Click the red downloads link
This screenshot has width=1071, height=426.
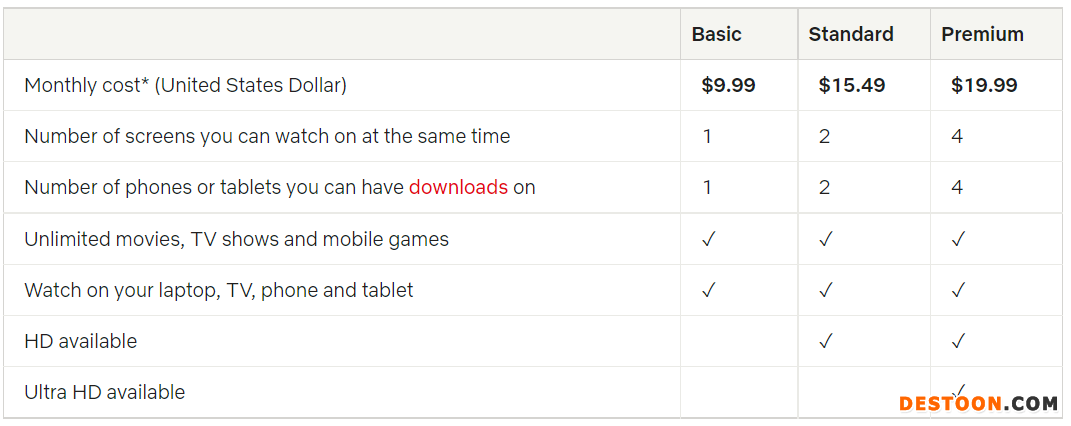[x=458, y=187]
